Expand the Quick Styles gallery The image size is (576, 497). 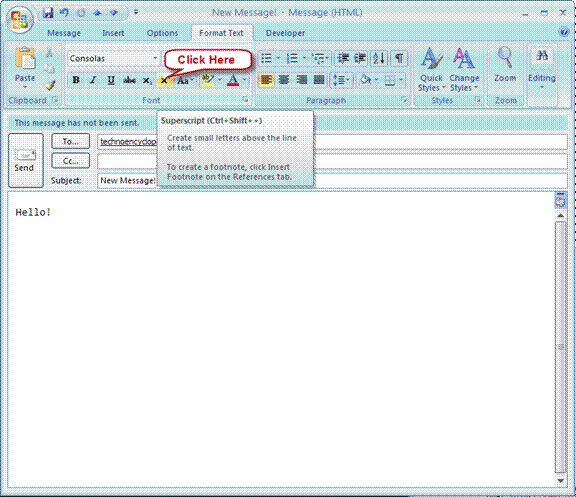[431, 70]
